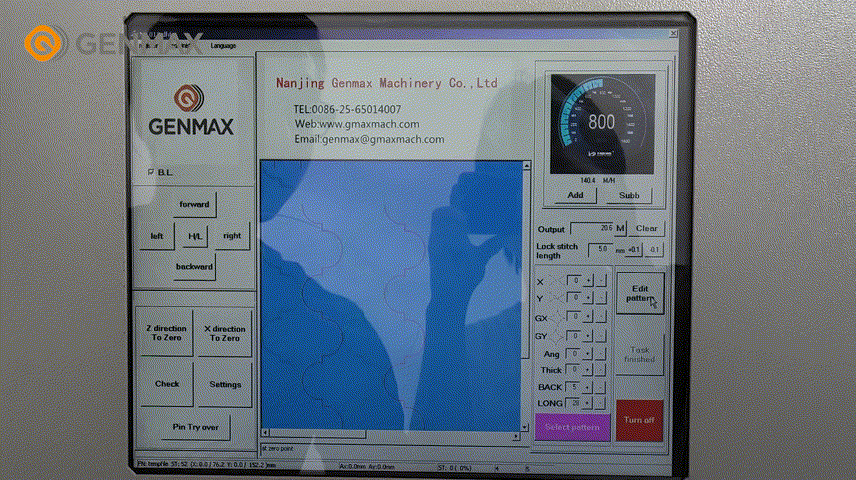Click the right movement button
This screenshot has width=856, height=480.
click(x=232, y=236)
